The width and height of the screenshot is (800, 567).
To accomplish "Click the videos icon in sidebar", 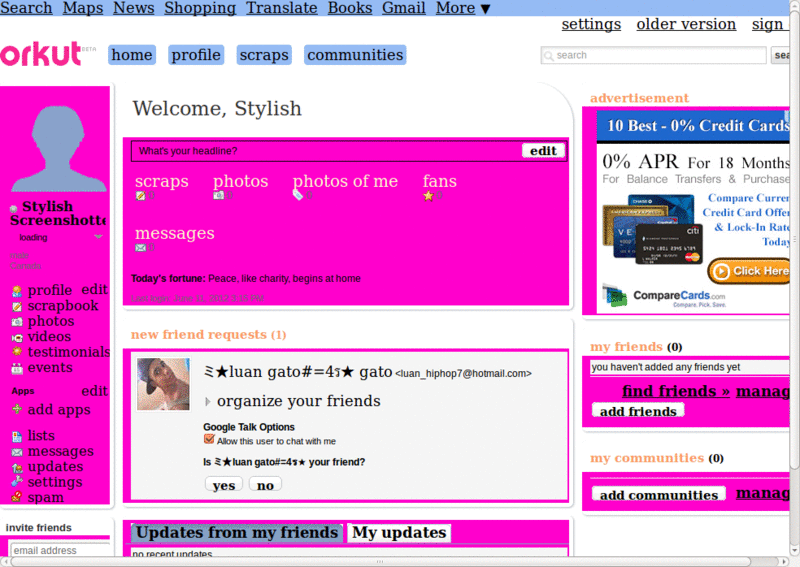I will point(17,337).
